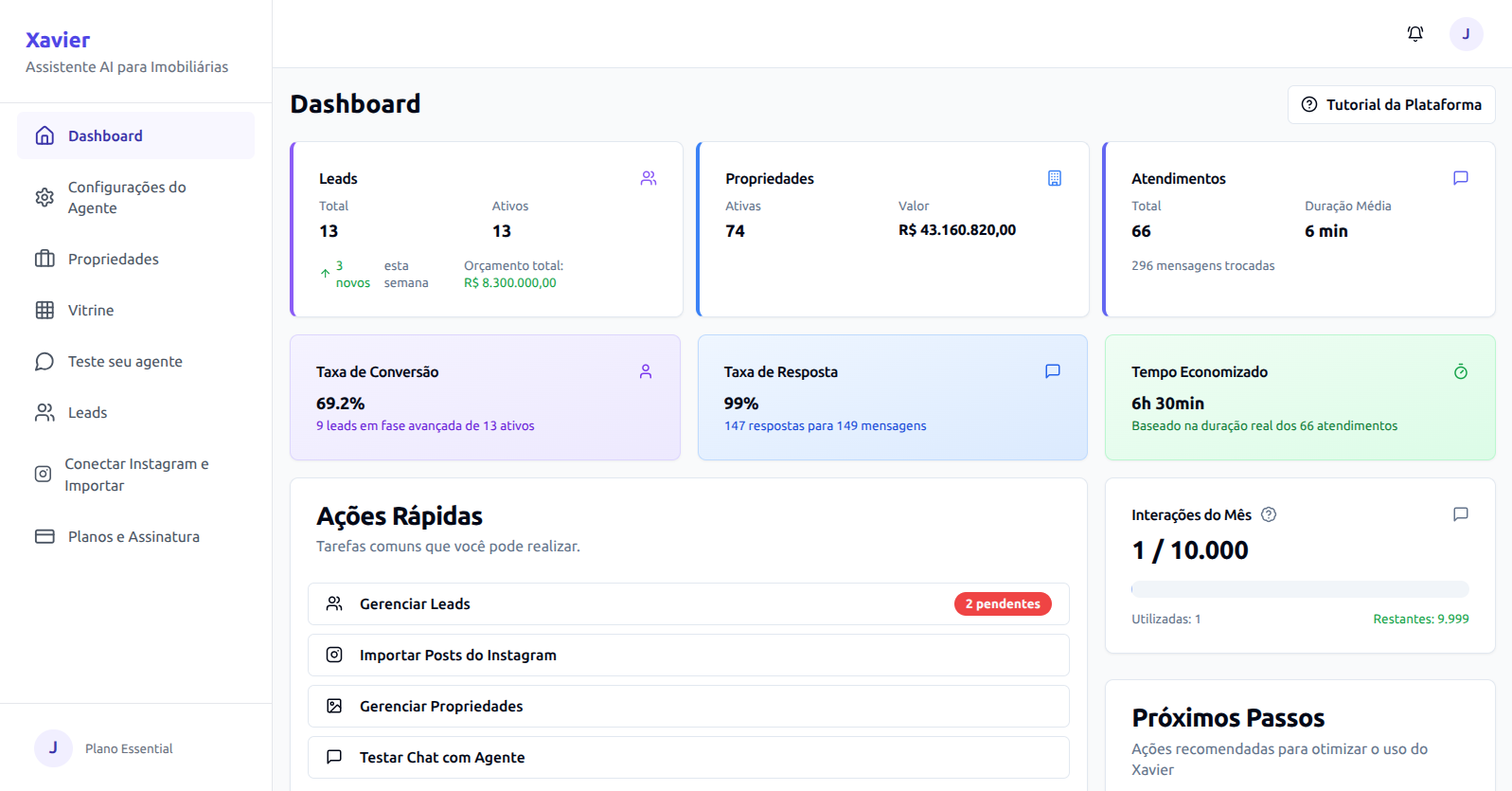1512x791 pixels.
Task: Click Plano Essential label
Action: pos(129,748)
